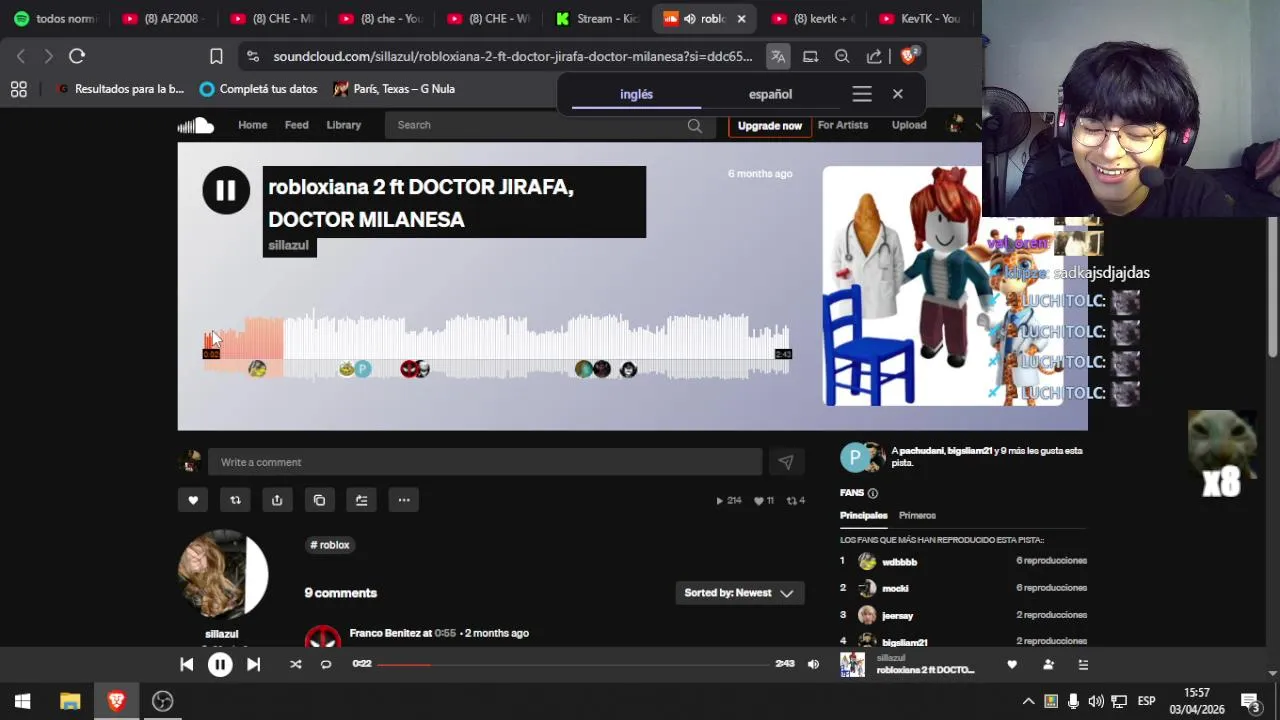Screen dimensions: 1280x720
Task: Repost the track using the repost icon
Action: point(235,500)
